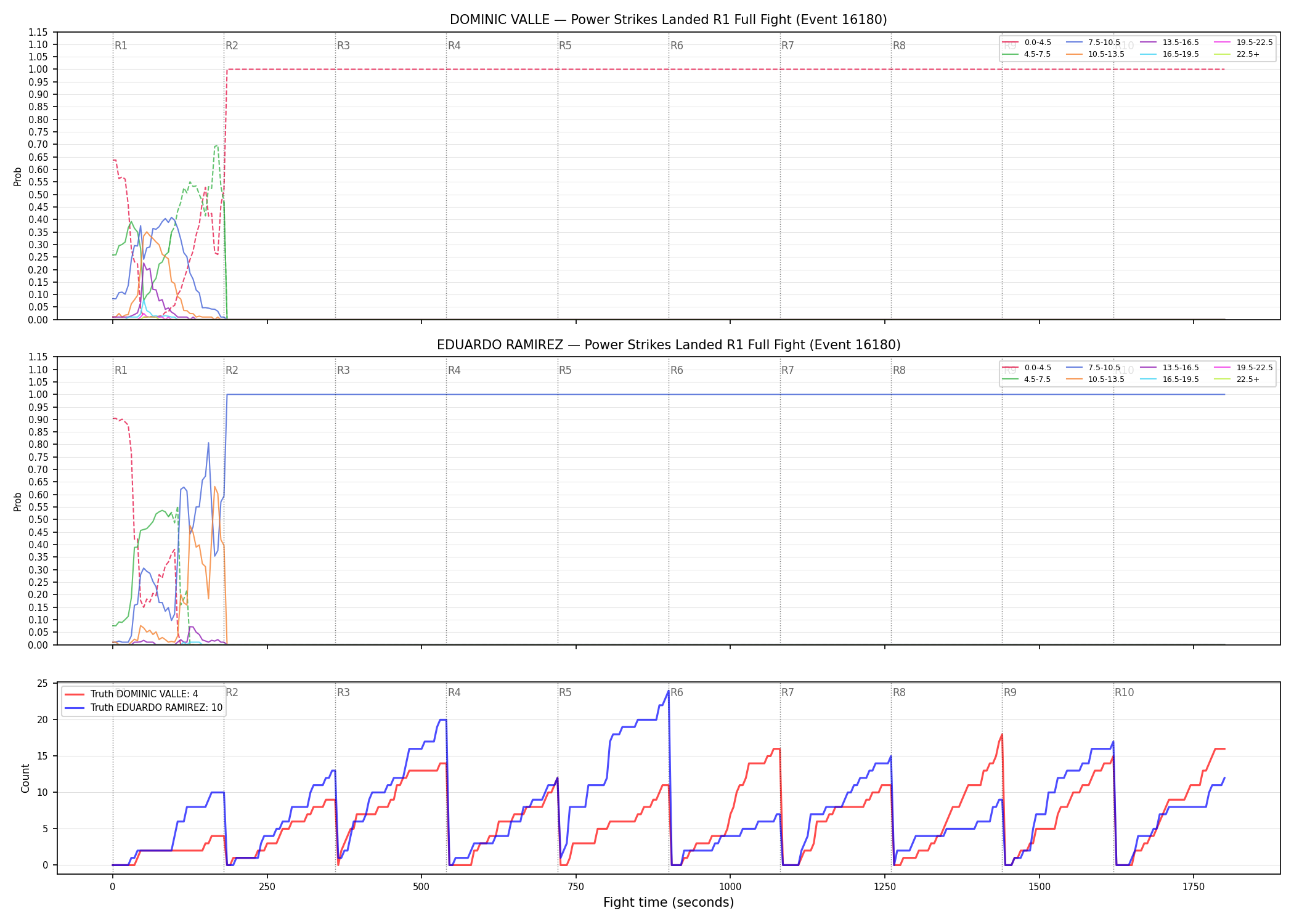Image resolution: width=1294 pixels, height=924 pixels.
Task: Click the R3 round marker in Ramirez chart
Action: coord(343,370)
